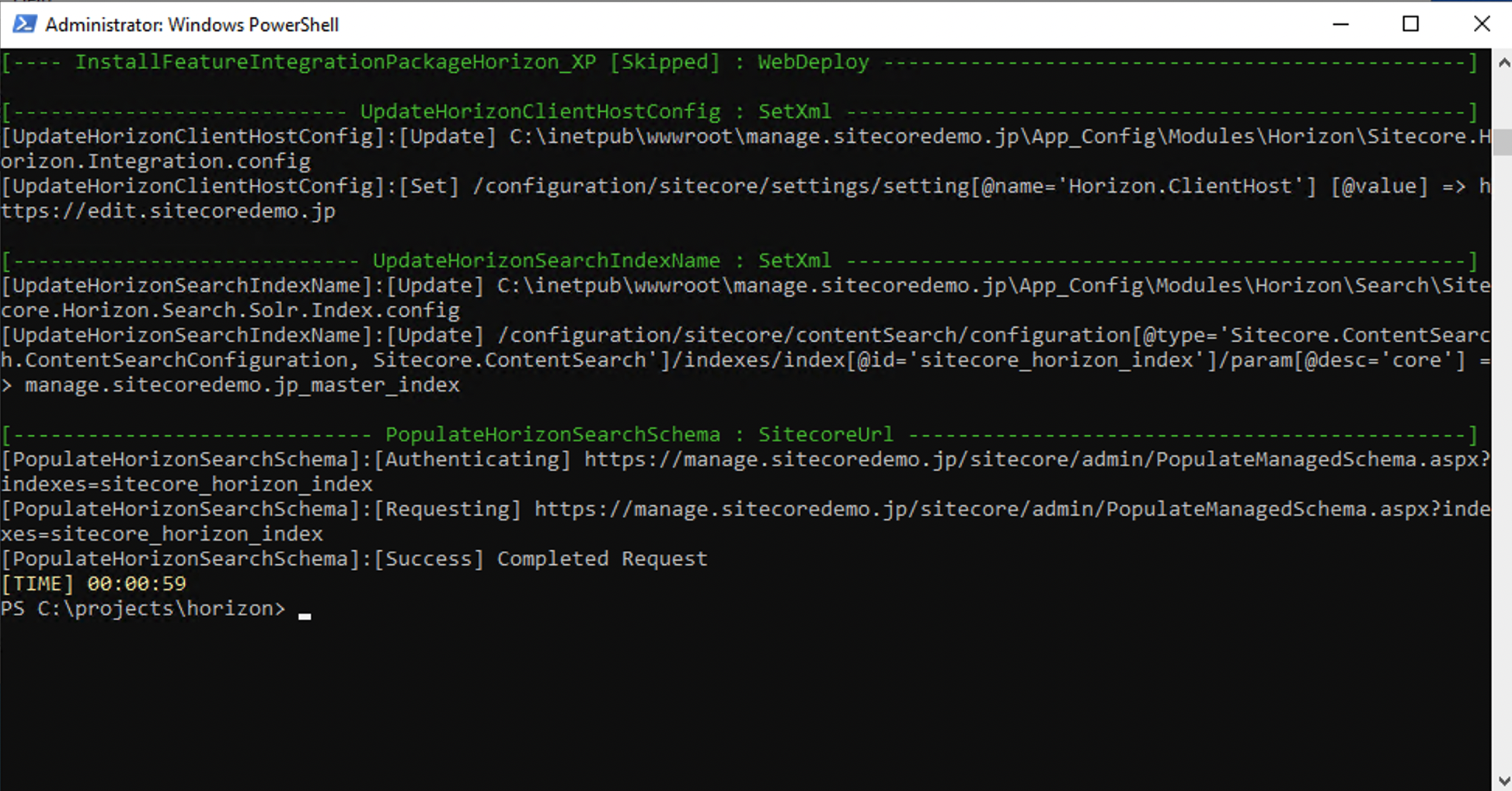Click 'indexes=sitecore_horizon_index' text
The width and height of the screenshot is (1512, 791).
pyautogui.click(x=186, y=485)
